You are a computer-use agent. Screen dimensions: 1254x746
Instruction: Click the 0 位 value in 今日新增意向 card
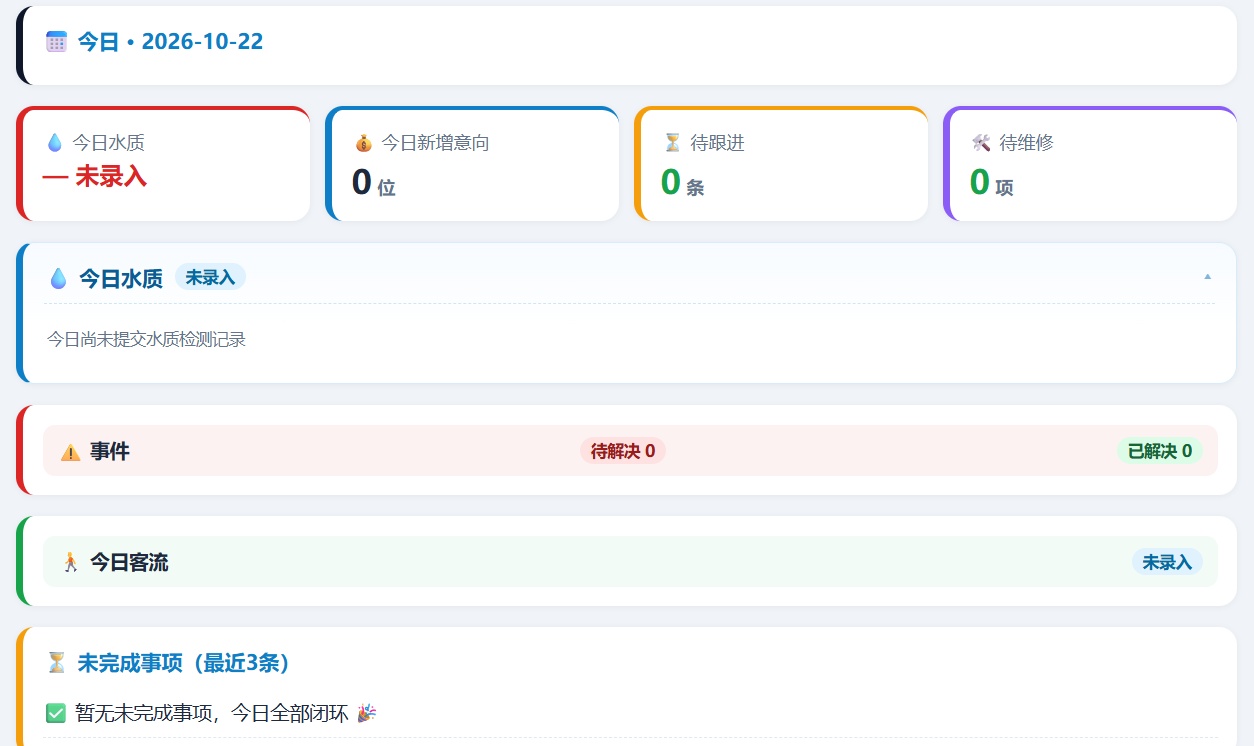(374, 183)
